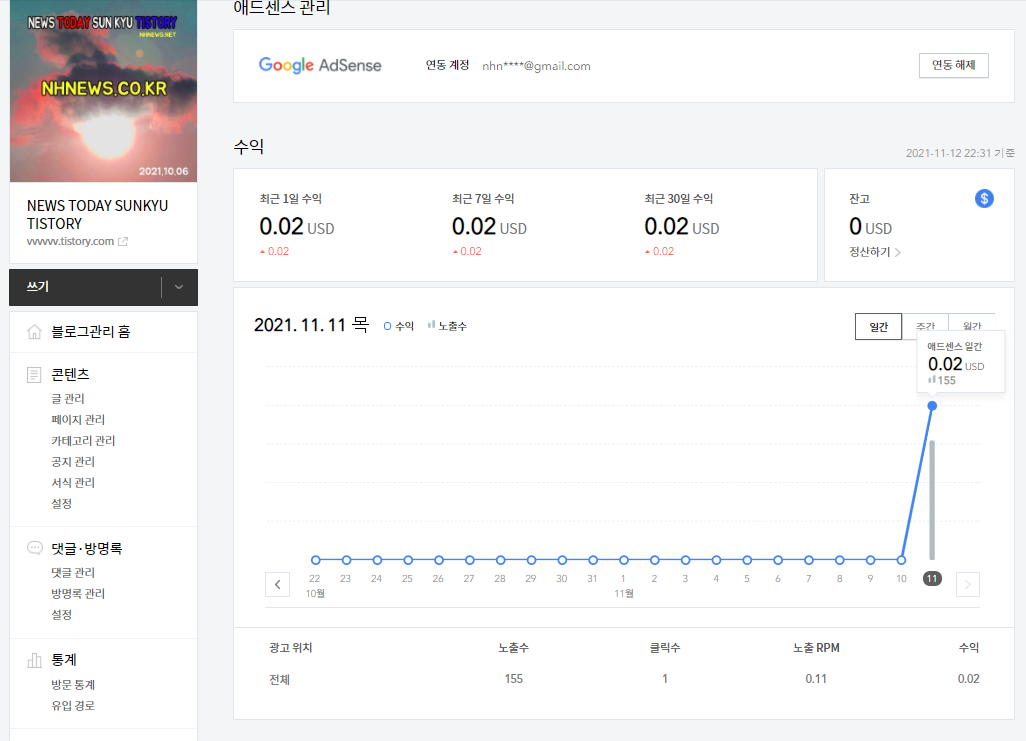Click the 최근 30일 수익 value
The height and width of the screenshot is (741, 1026).
(681, 227)
